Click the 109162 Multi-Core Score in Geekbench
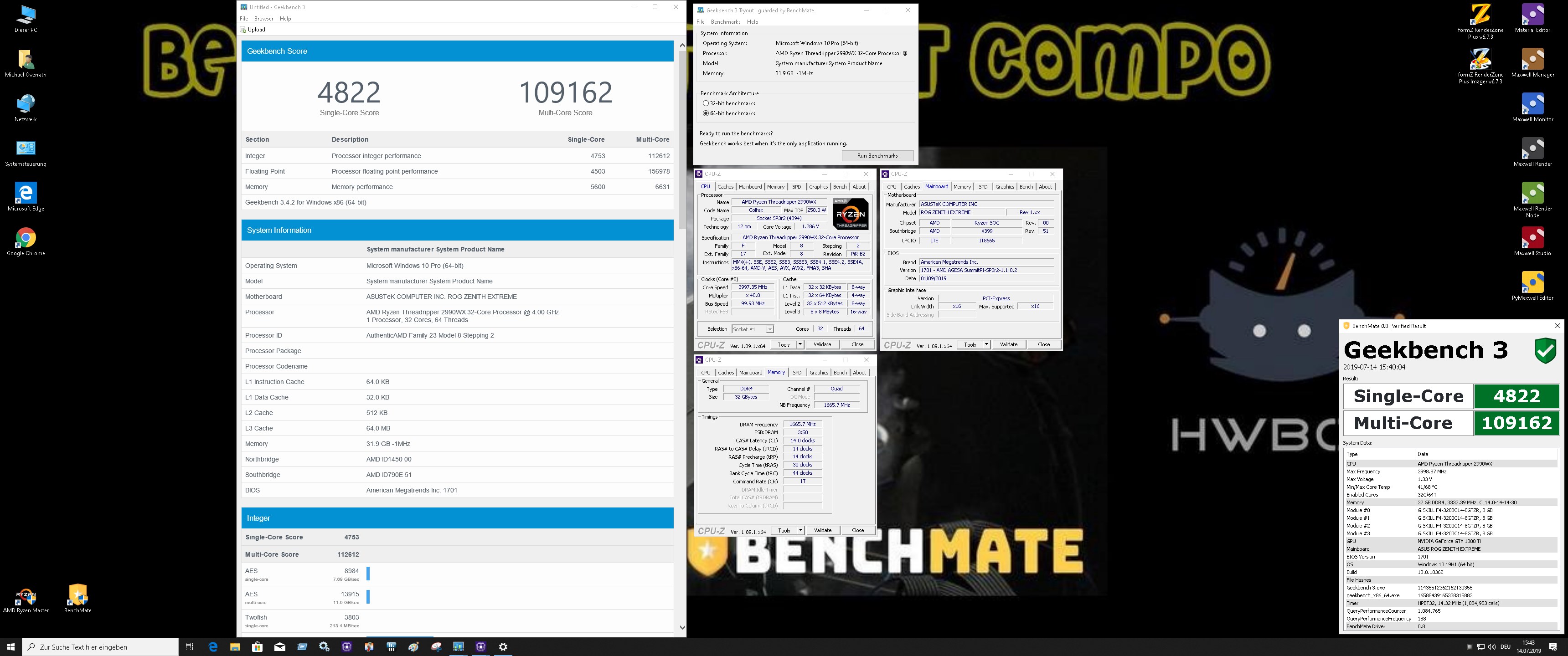The image size is (1568, 656). pos(566,92)
